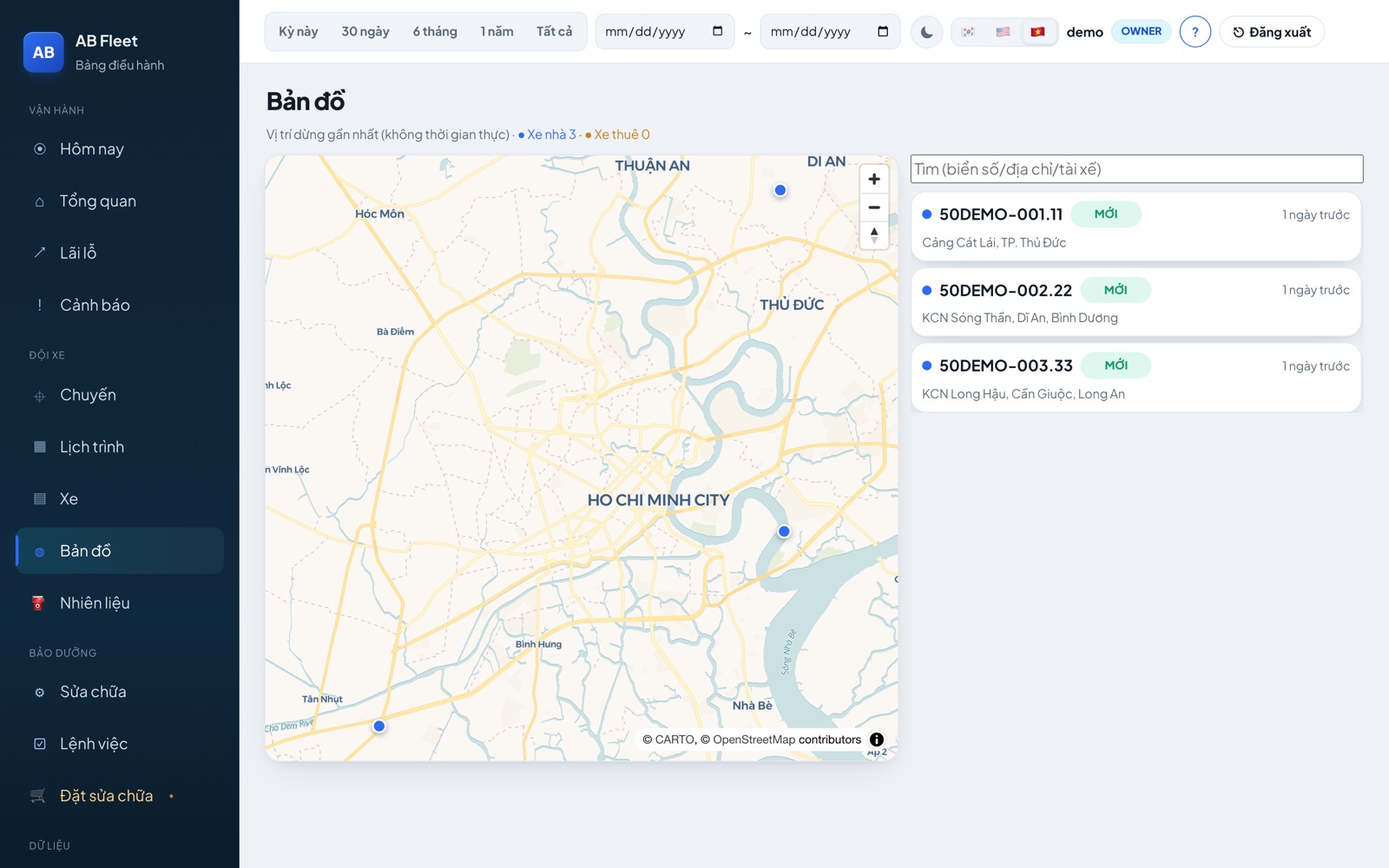
Task: Open vehicle card 50DEMO-003.33
Action: tap(1136, 378)
